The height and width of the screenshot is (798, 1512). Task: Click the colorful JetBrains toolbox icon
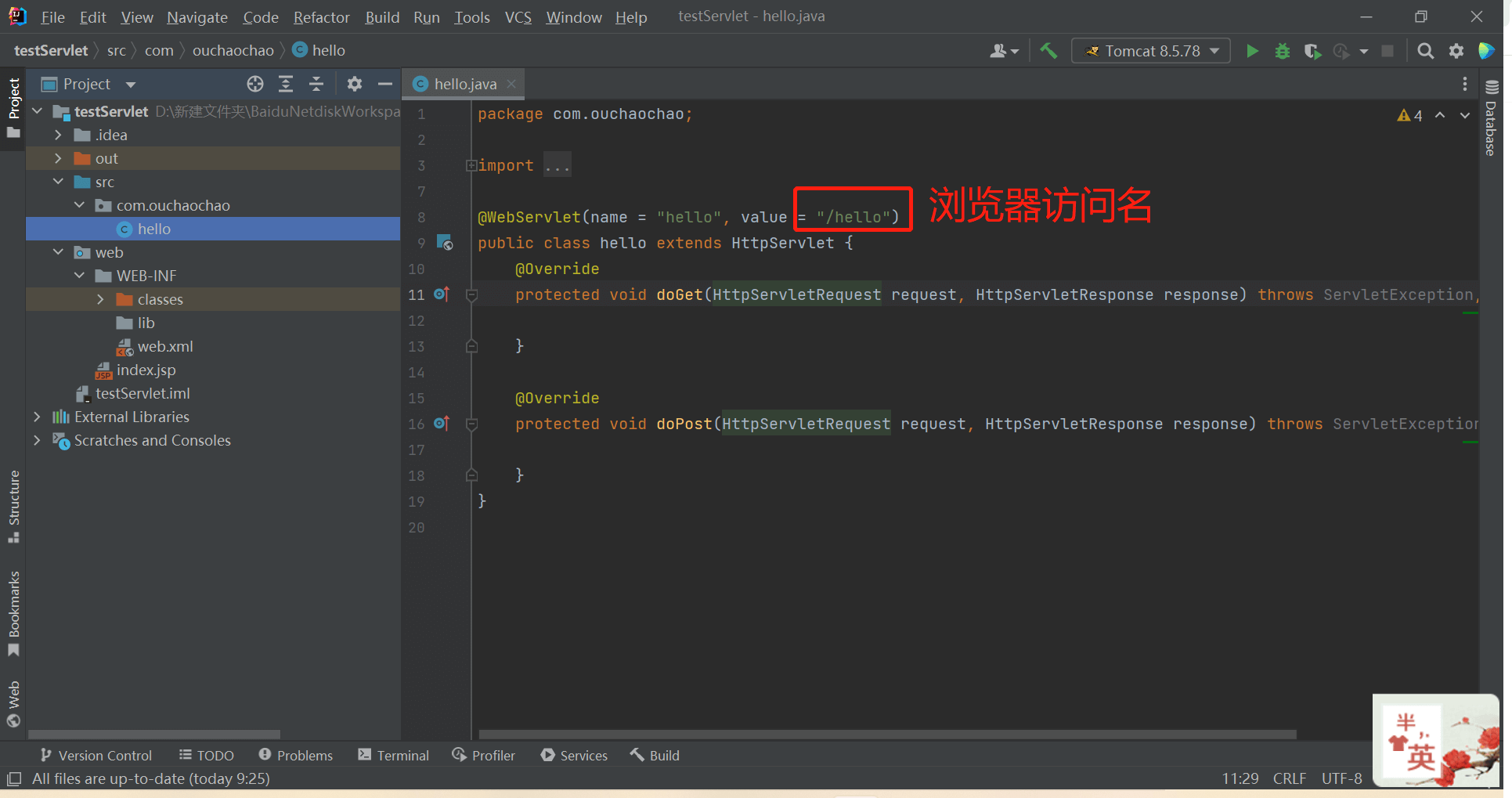pos(1486,51)
